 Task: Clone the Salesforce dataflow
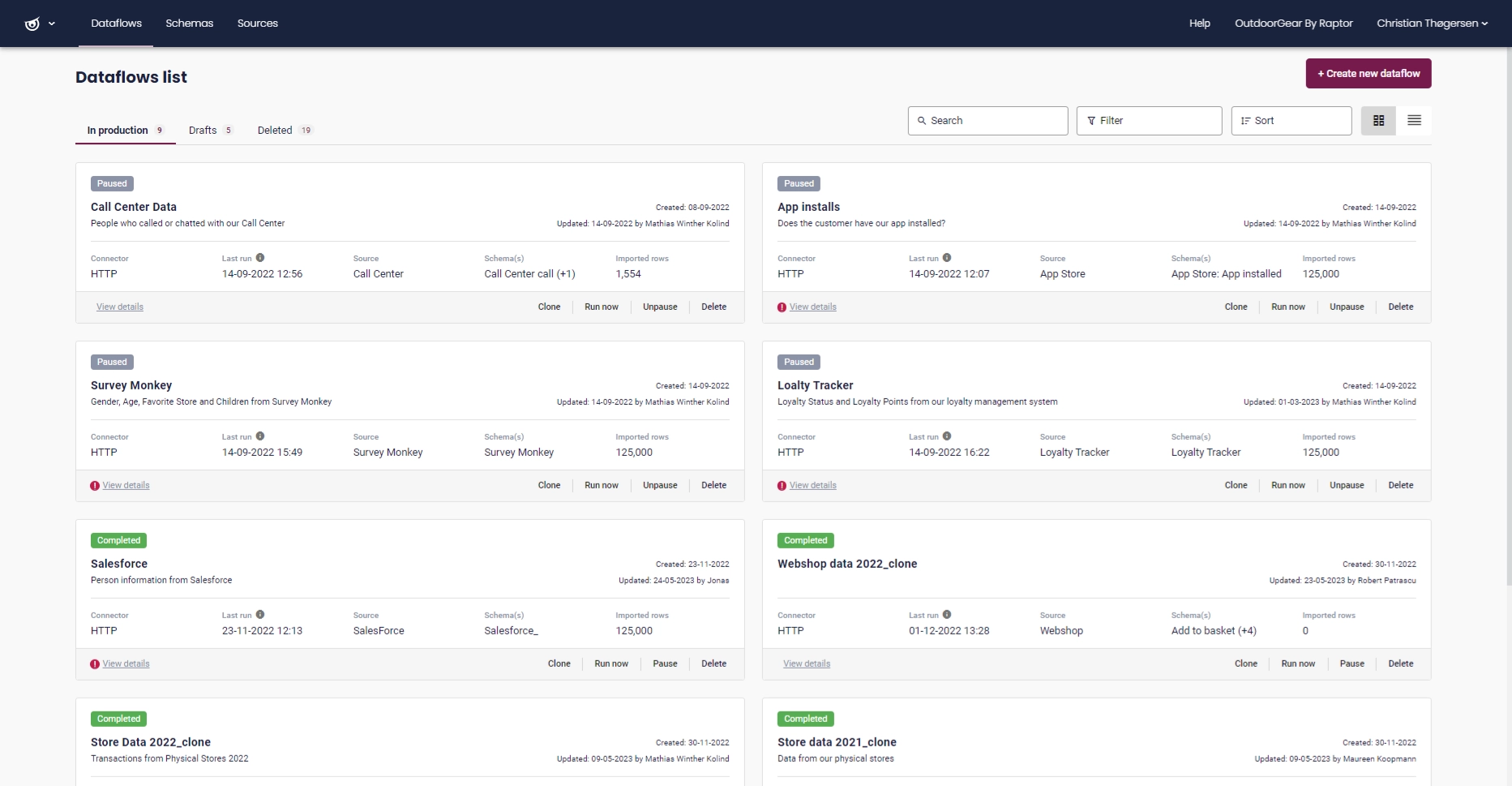point(559,664)
